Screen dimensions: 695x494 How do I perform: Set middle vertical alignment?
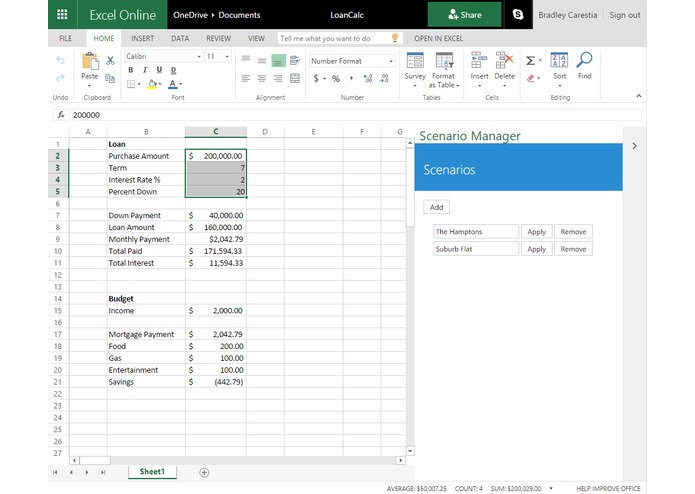click(262, 60)
